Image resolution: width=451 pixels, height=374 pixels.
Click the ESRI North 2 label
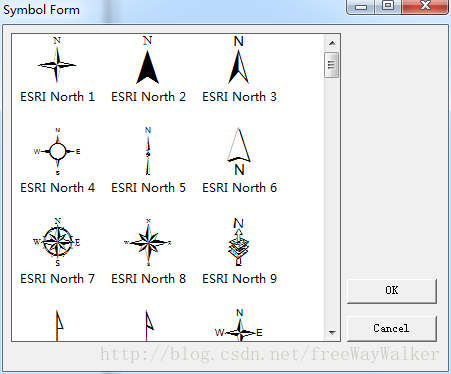(148, 97)
